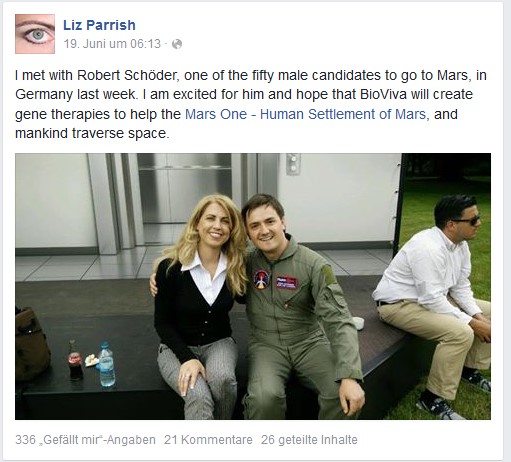View the 336 Gefällt mir-Angaben list

coord(85,440)
